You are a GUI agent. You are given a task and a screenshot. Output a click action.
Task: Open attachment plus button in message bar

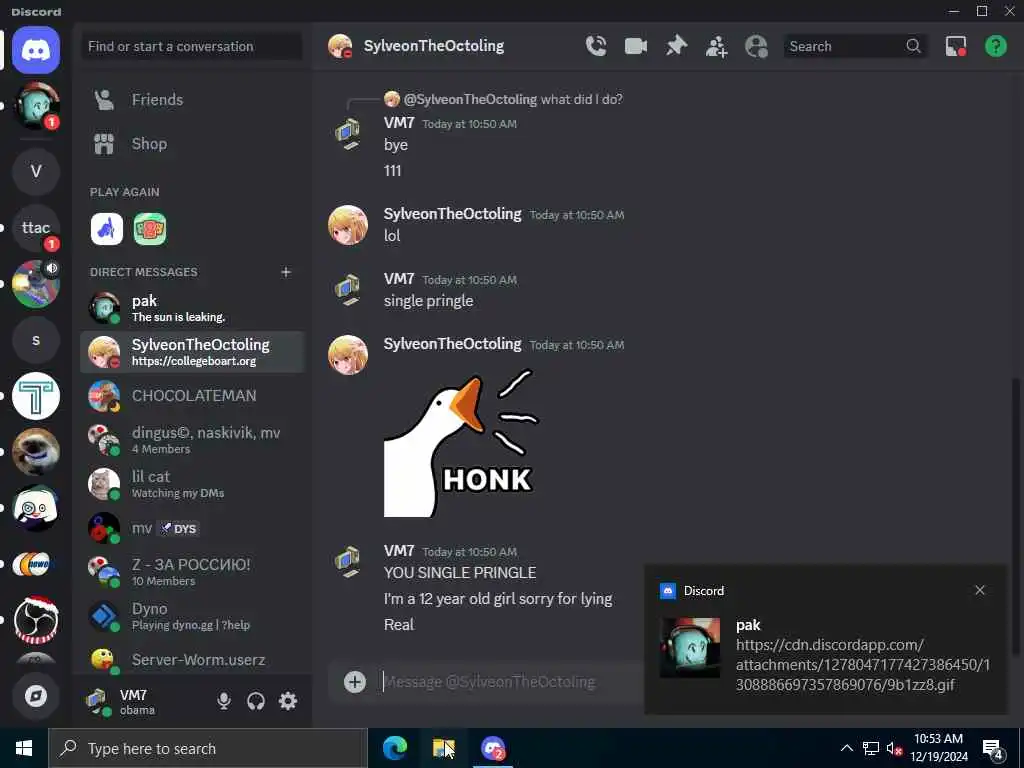(x=355, y=682)
